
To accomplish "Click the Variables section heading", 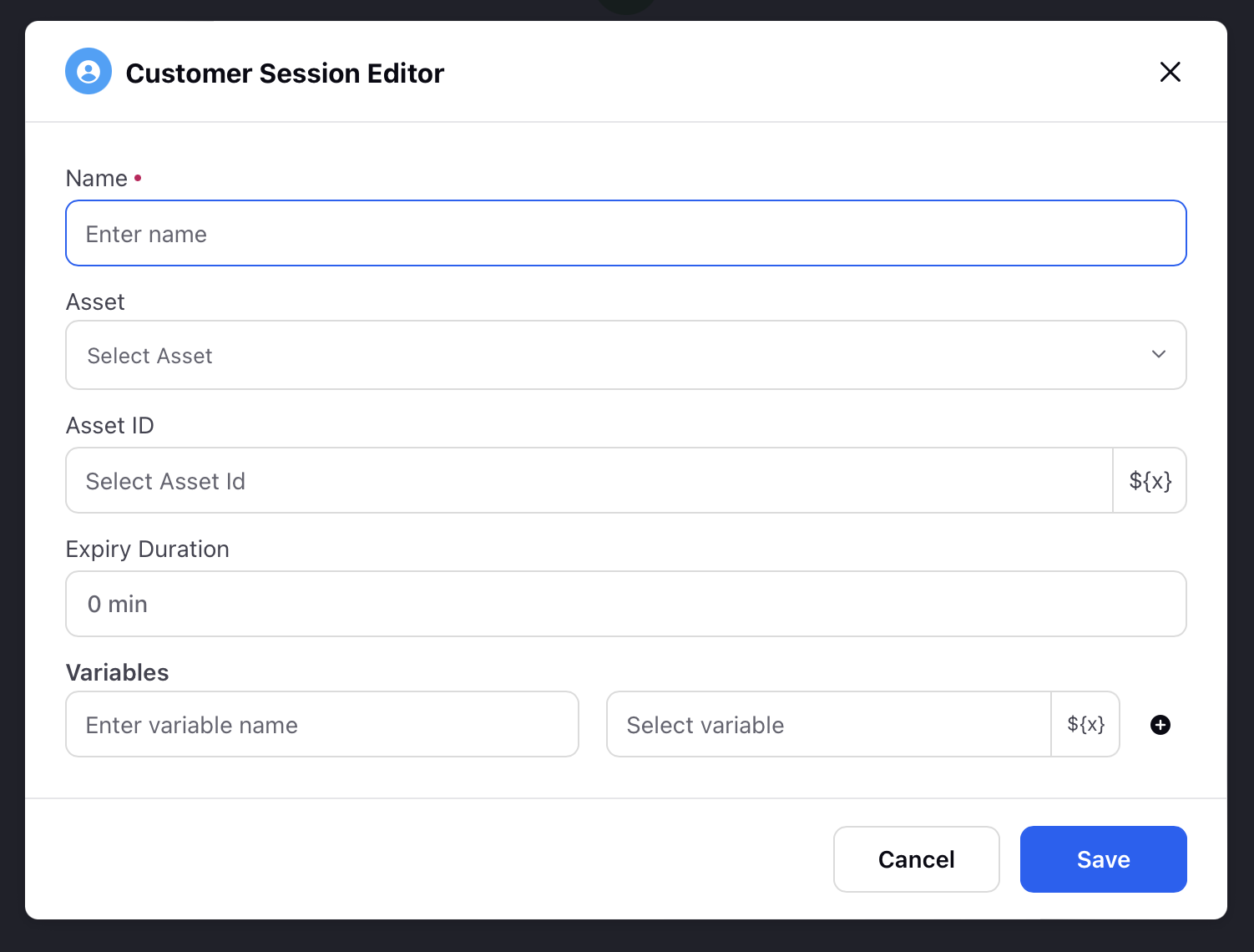I will pos(118,672).
